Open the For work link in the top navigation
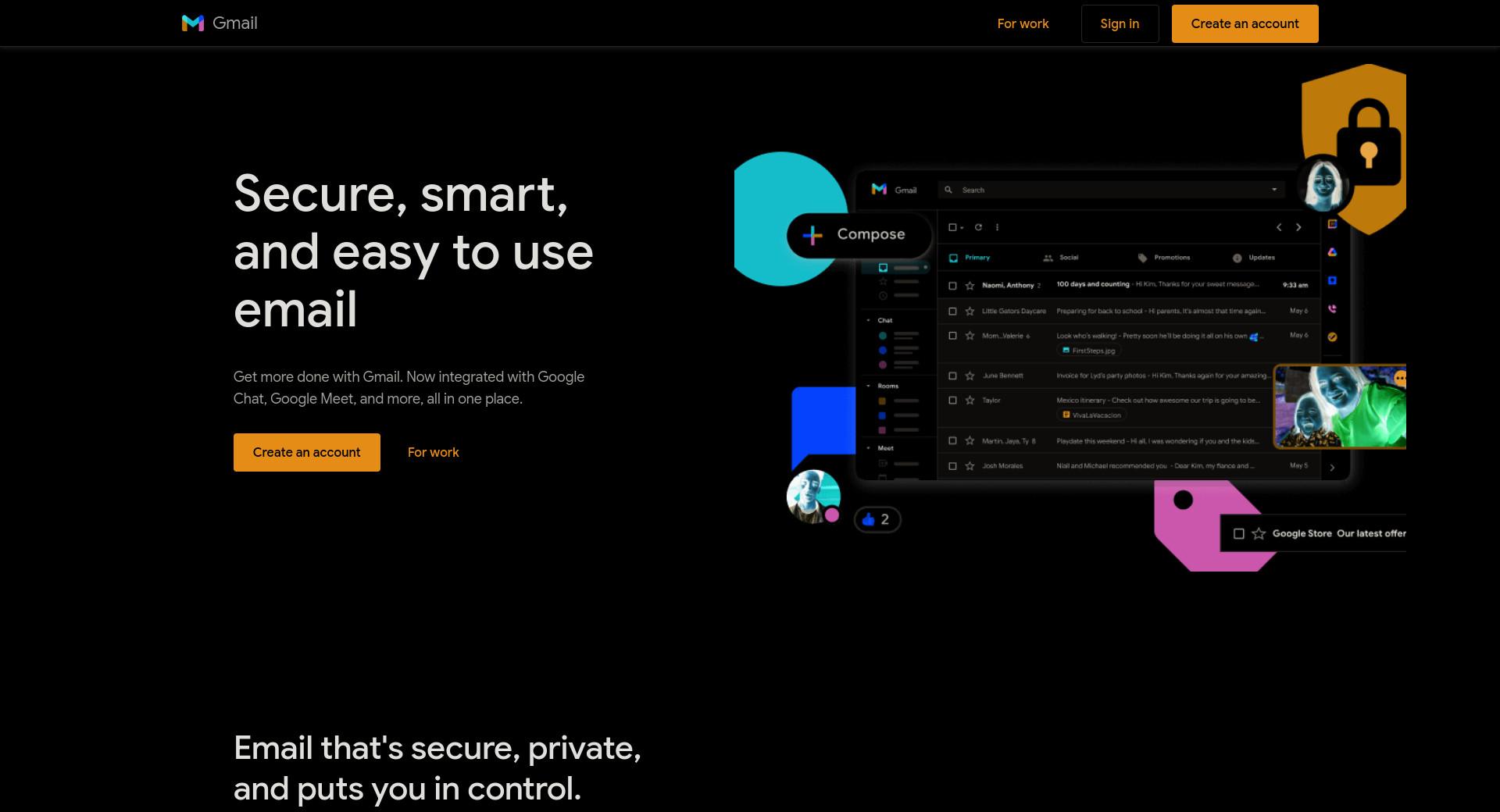This screenshot has height=812, width=1500. tap(1023, 23)
